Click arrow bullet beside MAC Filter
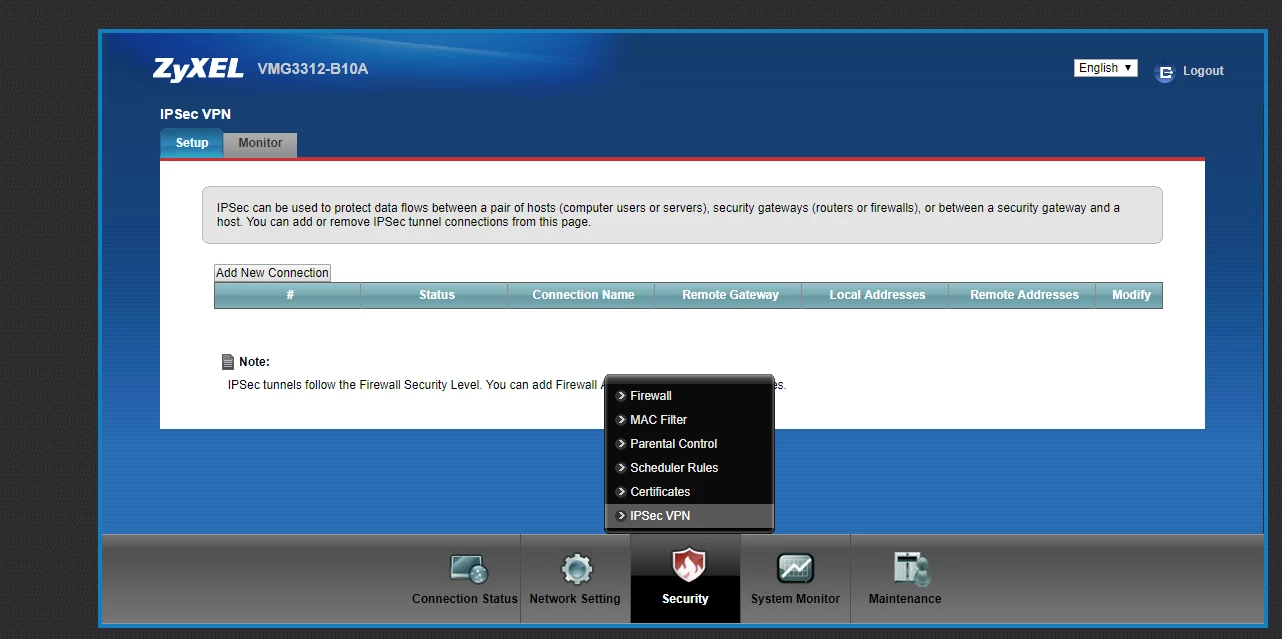This screenshot has width=1282, height=639. click(x=621, y=420)
